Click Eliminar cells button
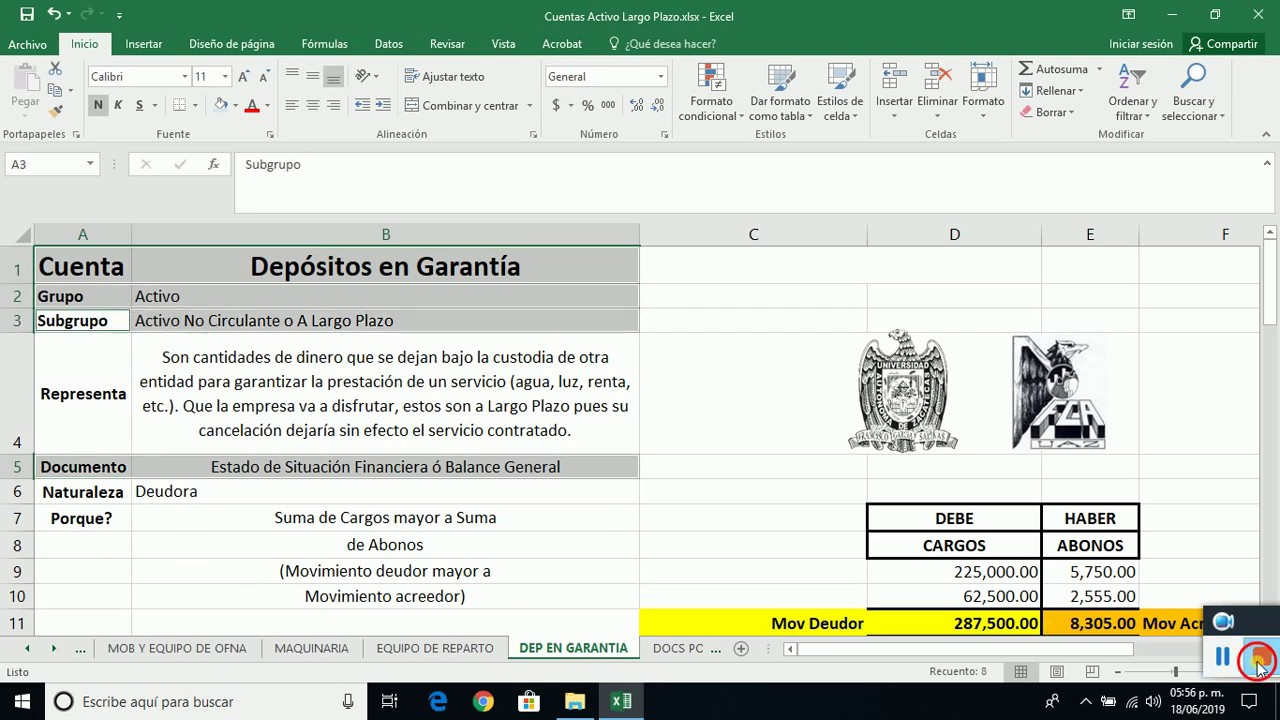 click(x=937, y=92)
